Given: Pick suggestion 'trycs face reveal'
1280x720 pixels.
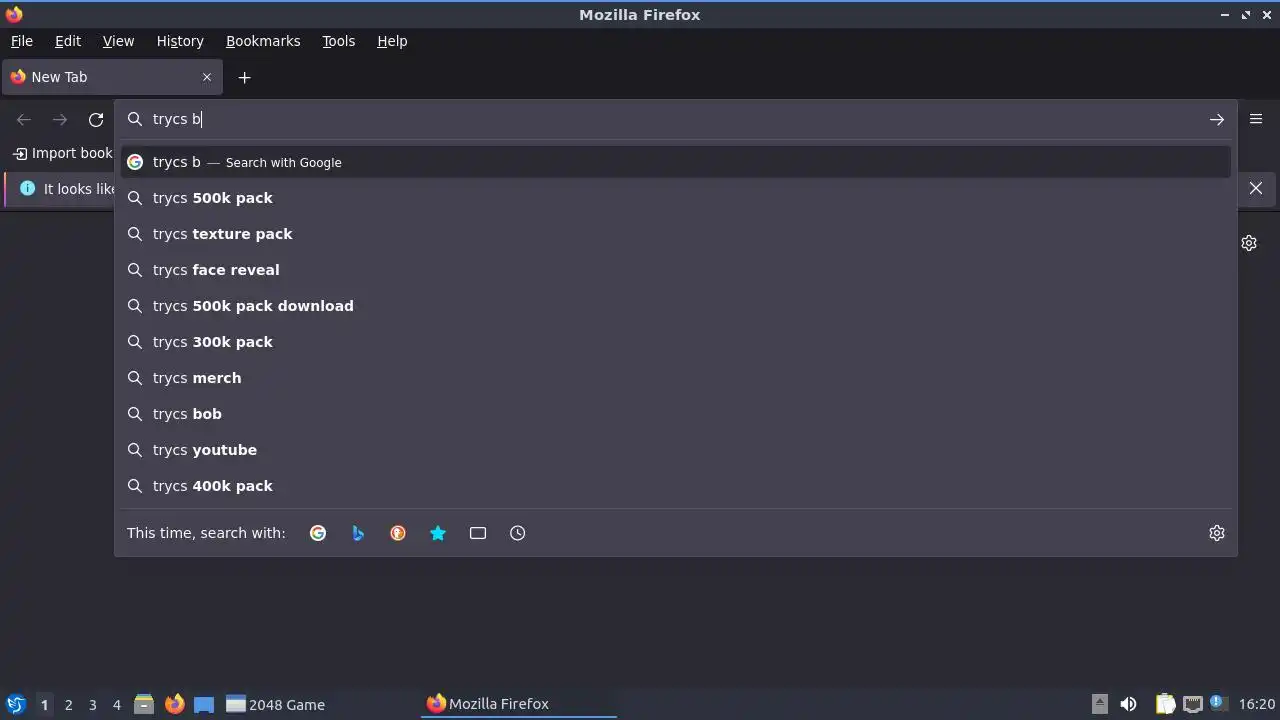Looking at the screenshot, I should coord(675,270).
